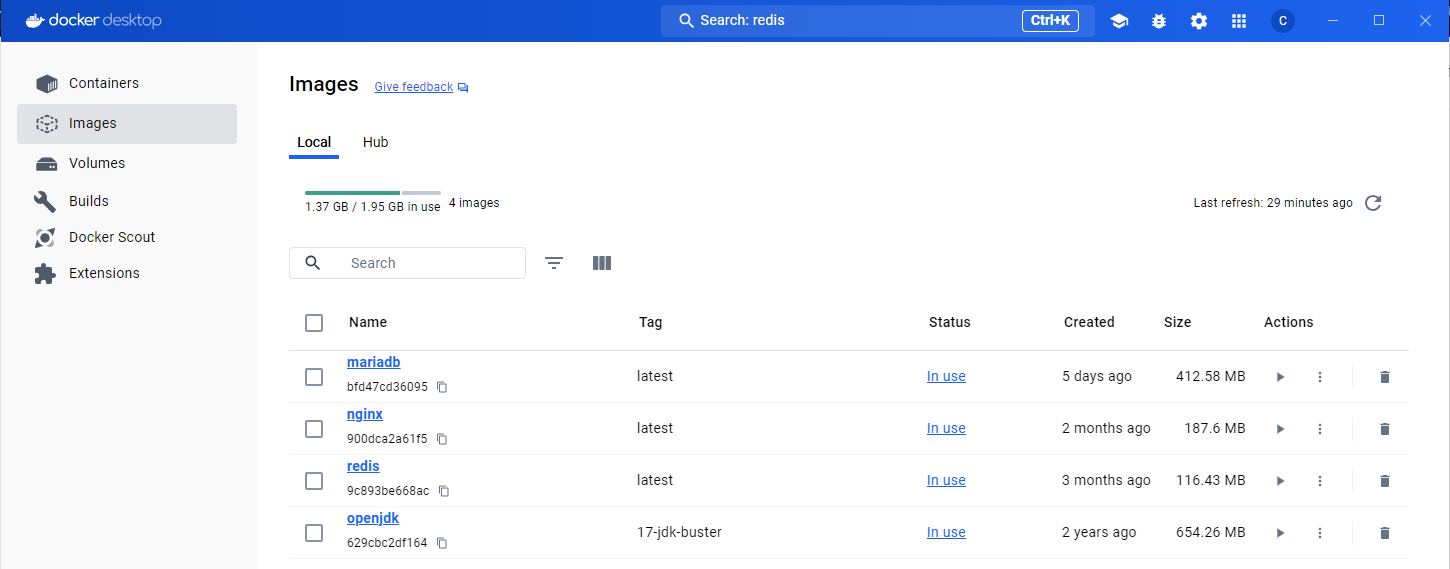
Task: Sort by the Created column header
Action: 1089,322
